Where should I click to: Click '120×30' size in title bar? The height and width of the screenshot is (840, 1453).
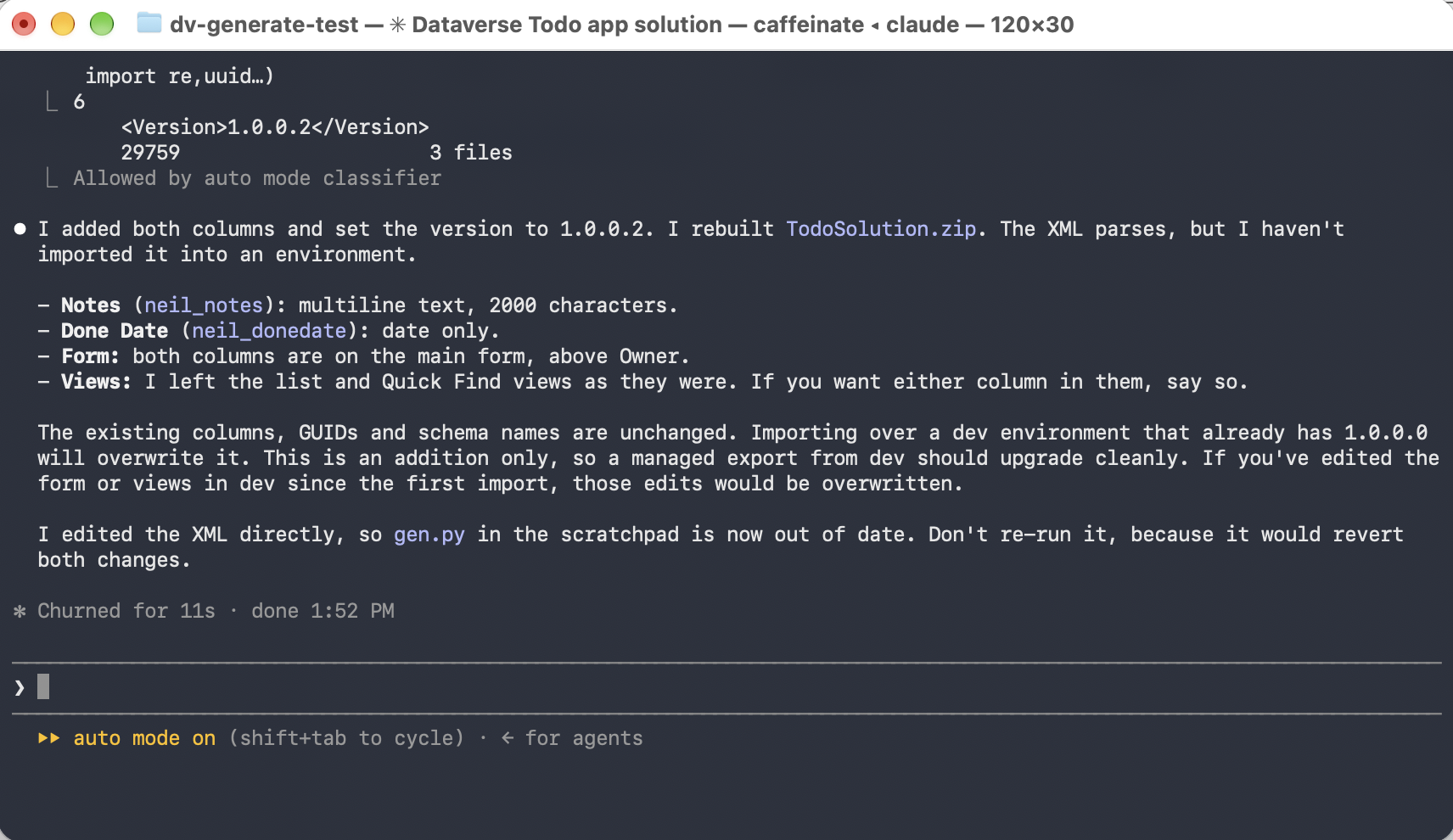click(1032, 25)
